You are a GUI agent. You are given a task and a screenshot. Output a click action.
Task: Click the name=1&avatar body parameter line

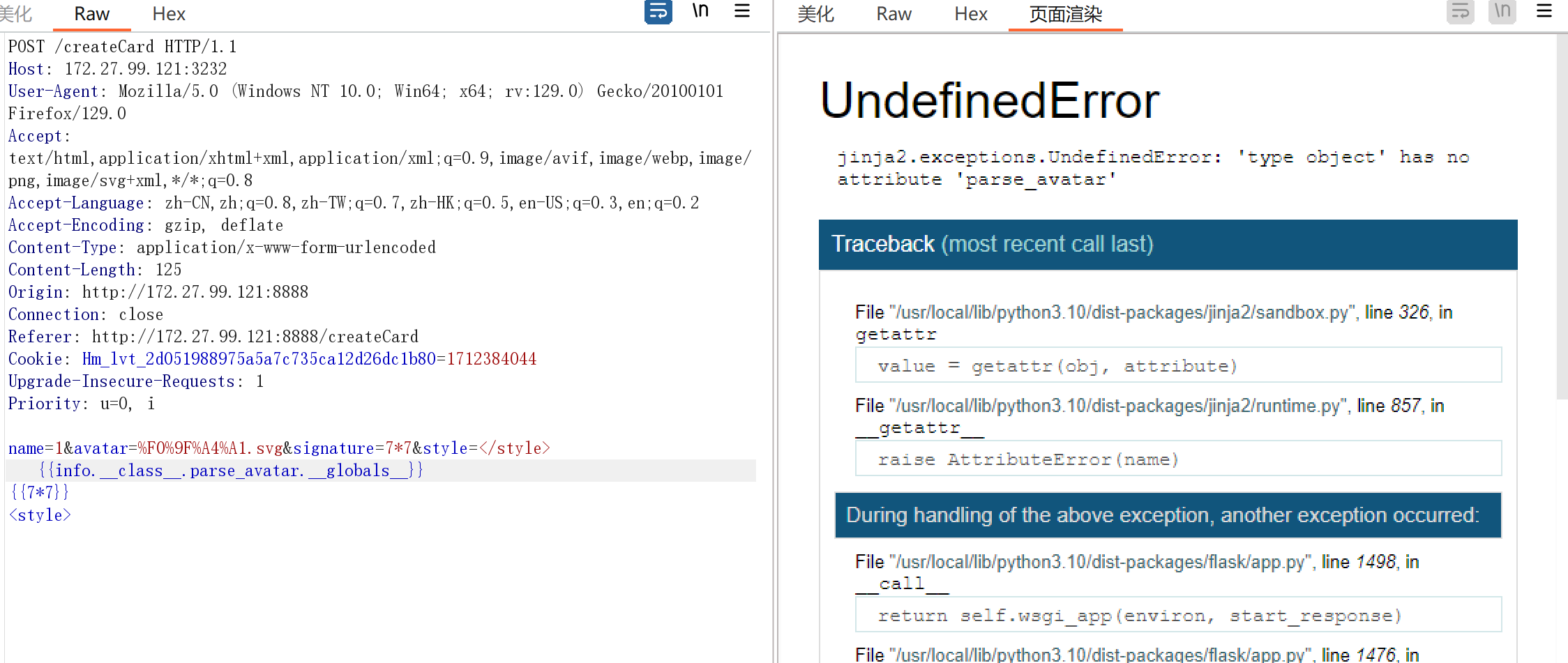[279, 448]
